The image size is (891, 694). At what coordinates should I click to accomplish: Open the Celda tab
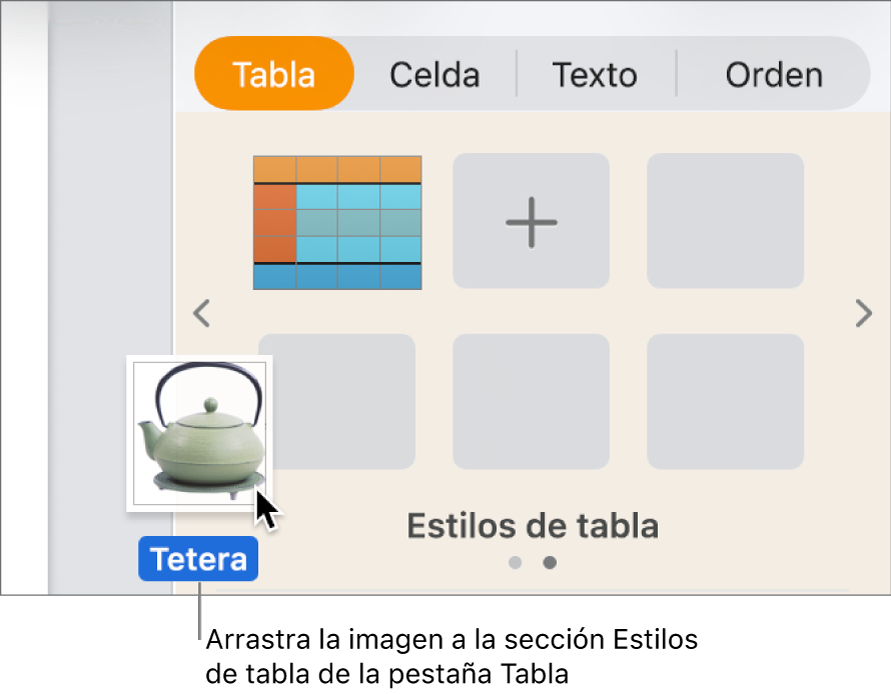(x=435, y=74)
